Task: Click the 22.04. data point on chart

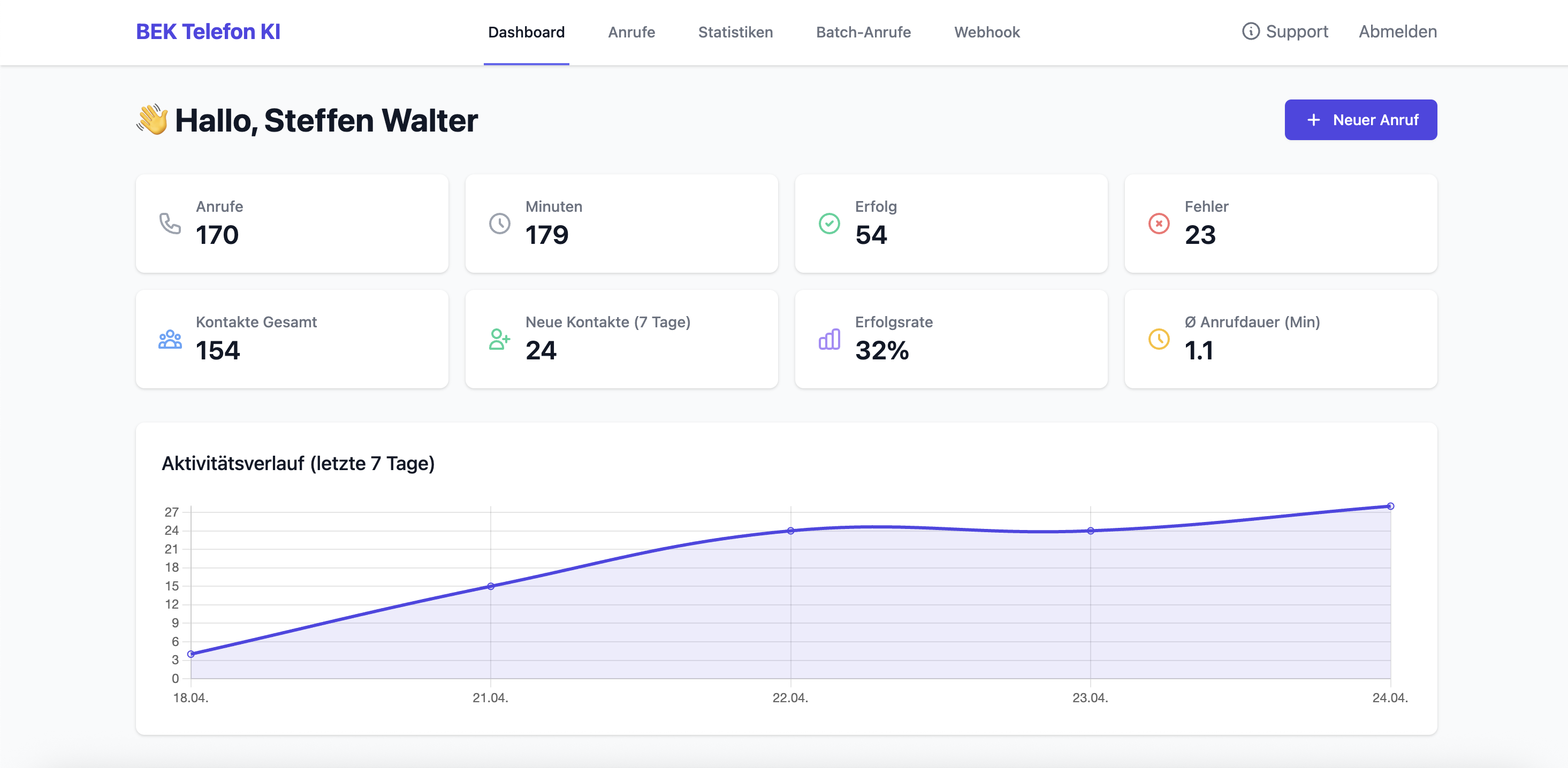Action: pyautogui.click(x=790, y=531)
